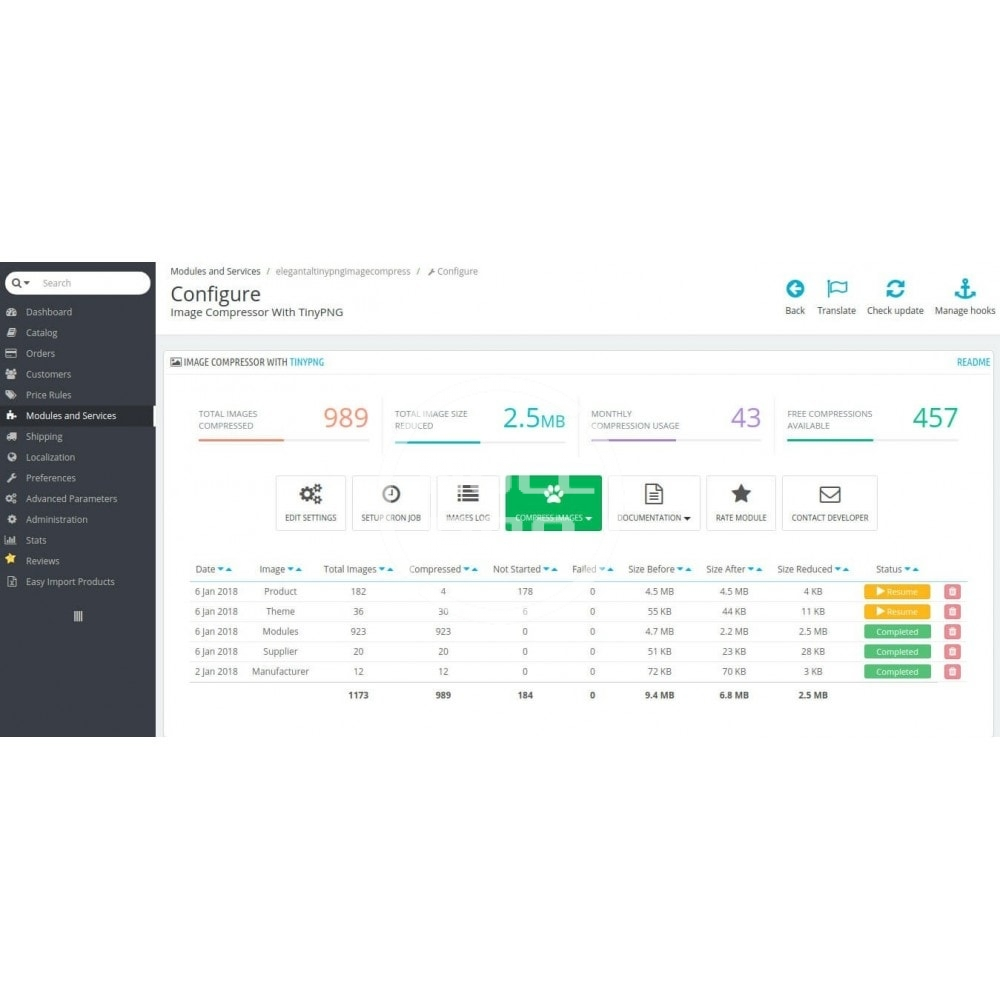This screenshot has width=1000, height=1000.
Task: Open Translate flag icon
Action: point(837,290)
